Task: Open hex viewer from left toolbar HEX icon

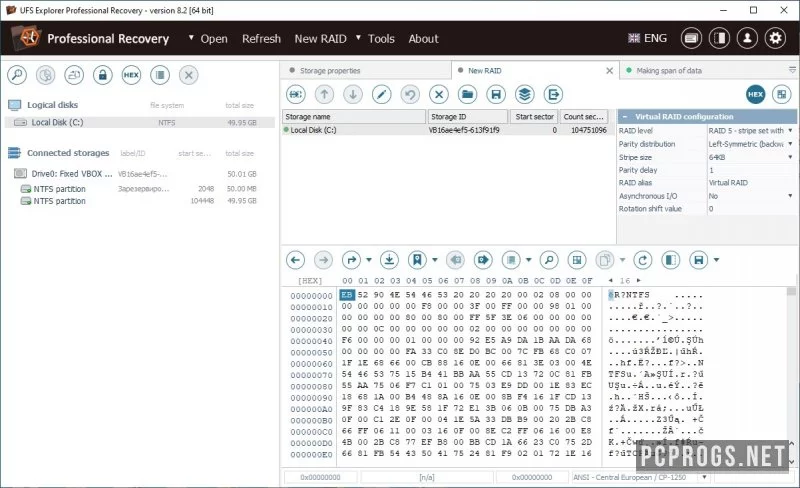Action: click(131, 75)
